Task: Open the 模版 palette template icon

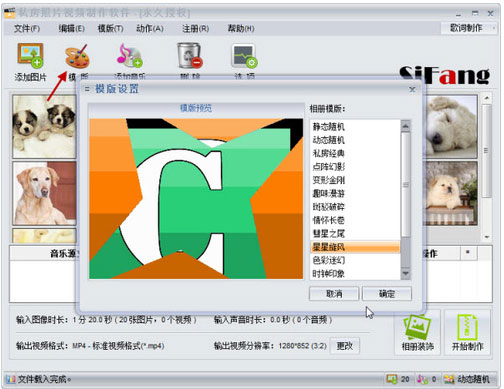Action: tap(77, 56)
